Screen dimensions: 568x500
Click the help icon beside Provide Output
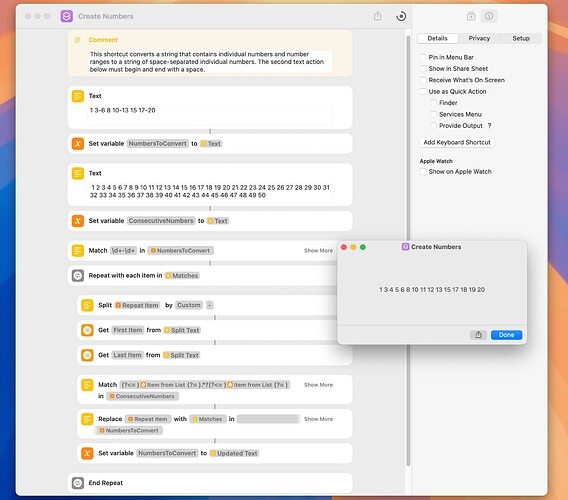[x=489, y=126]
